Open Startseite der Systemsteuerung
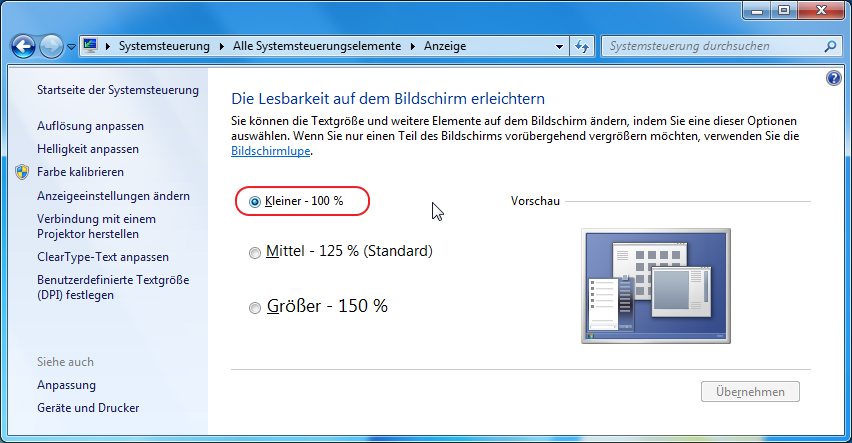Screen dimensions: 852x443 (118, 90)
